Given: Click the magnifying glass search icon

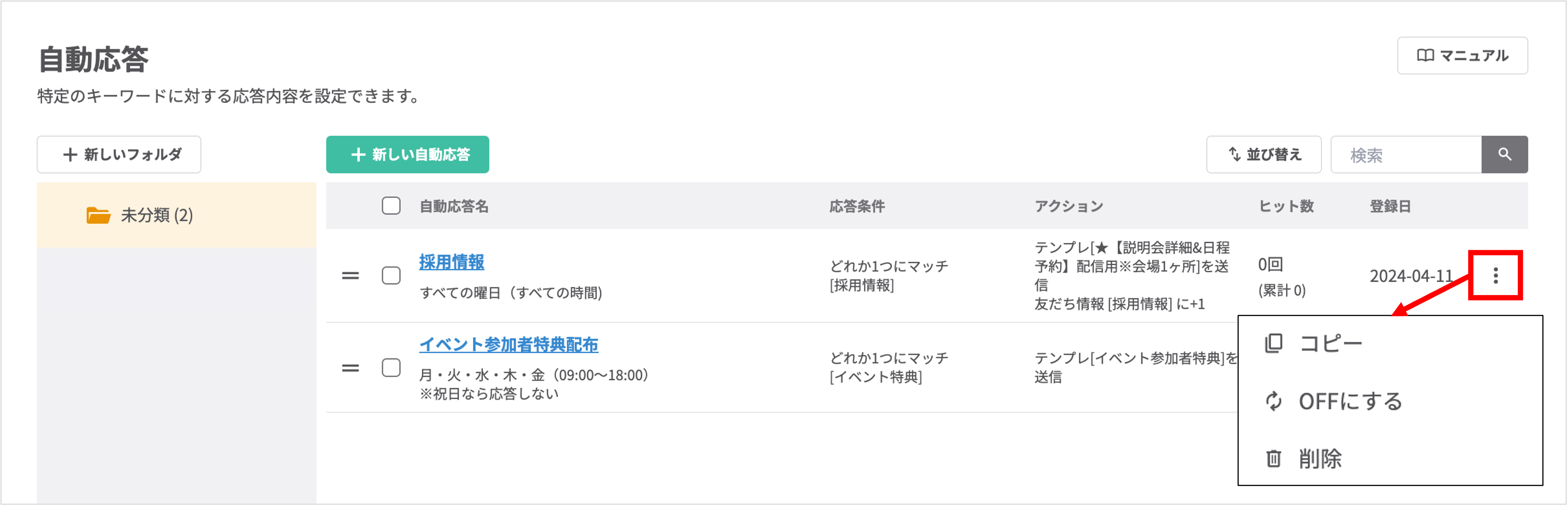Looking at the screenshot, I should coord(1504,154).
